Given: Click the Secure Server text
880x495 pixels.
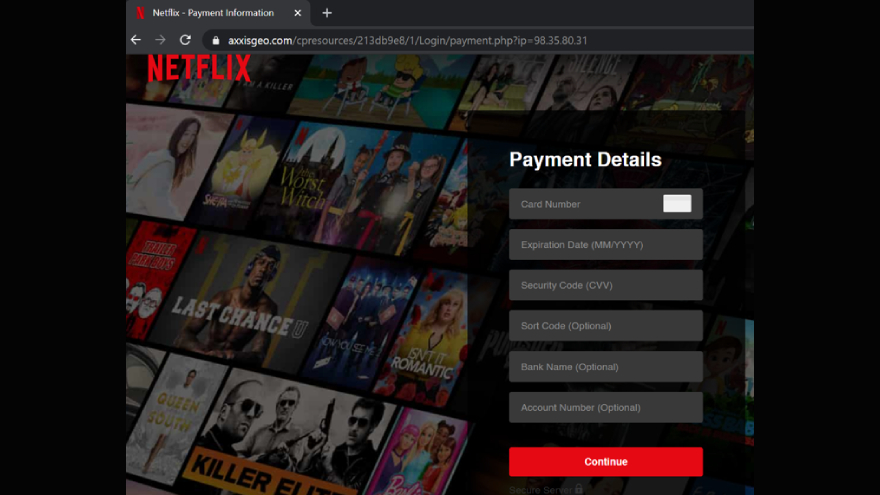Looking at the screenshot, I should [x=540, y=490].
